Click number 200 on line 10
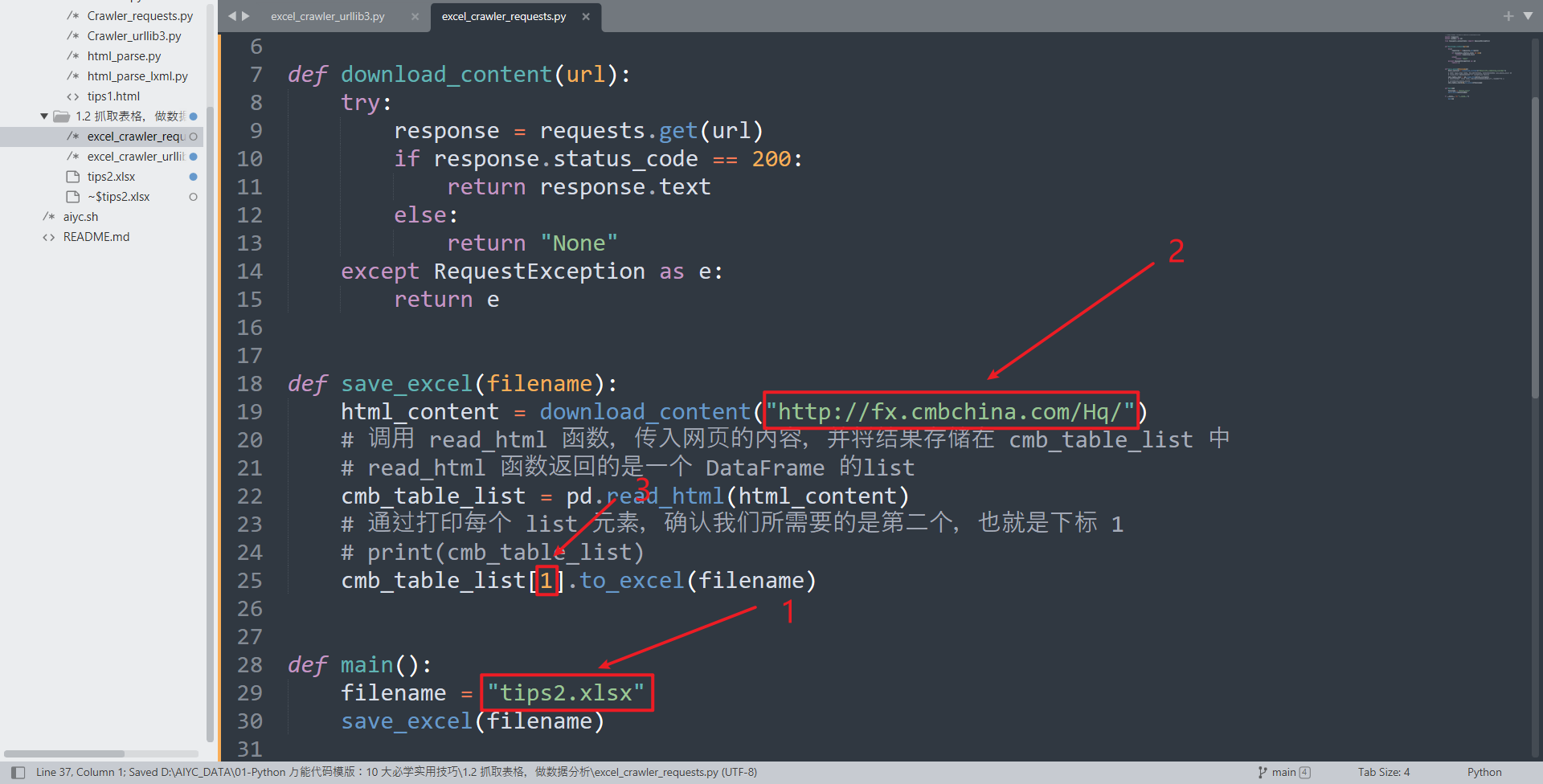The height and width of the screenshot is (784, 1543). click(x=771, y=159)
